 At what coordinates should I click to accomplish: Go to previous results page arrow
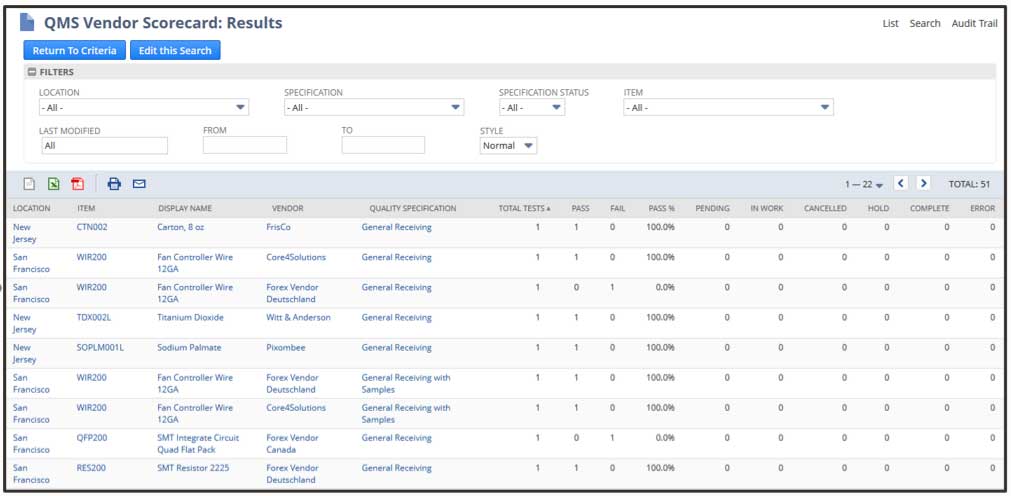[x=901, y=184]
